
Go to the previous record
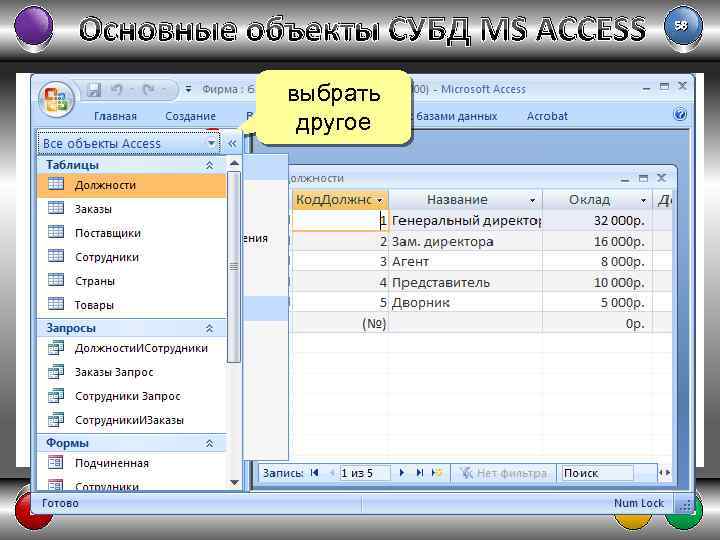[x=332, y=472]
